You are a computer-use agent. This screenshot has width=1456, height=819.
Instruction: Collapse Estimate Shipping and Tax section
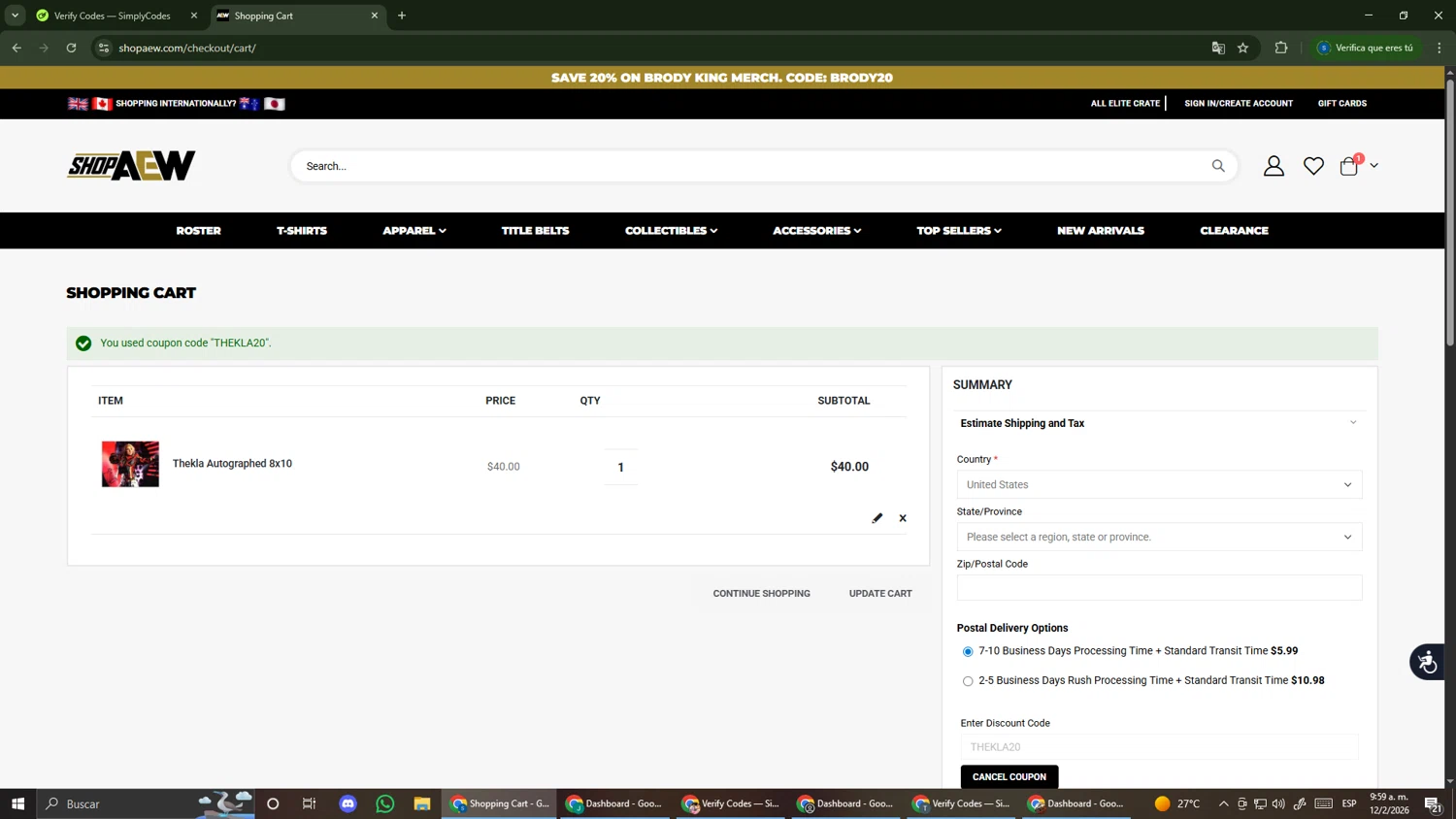coord(1159,423)
